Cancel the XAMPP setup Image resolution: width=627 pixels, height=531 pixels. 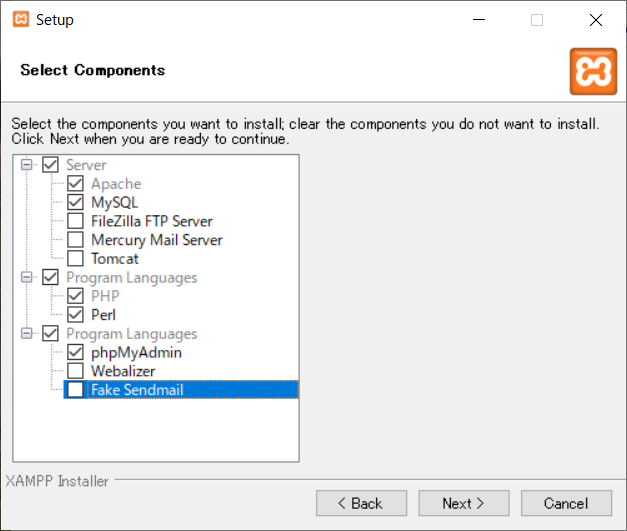(x=566, y=503)
